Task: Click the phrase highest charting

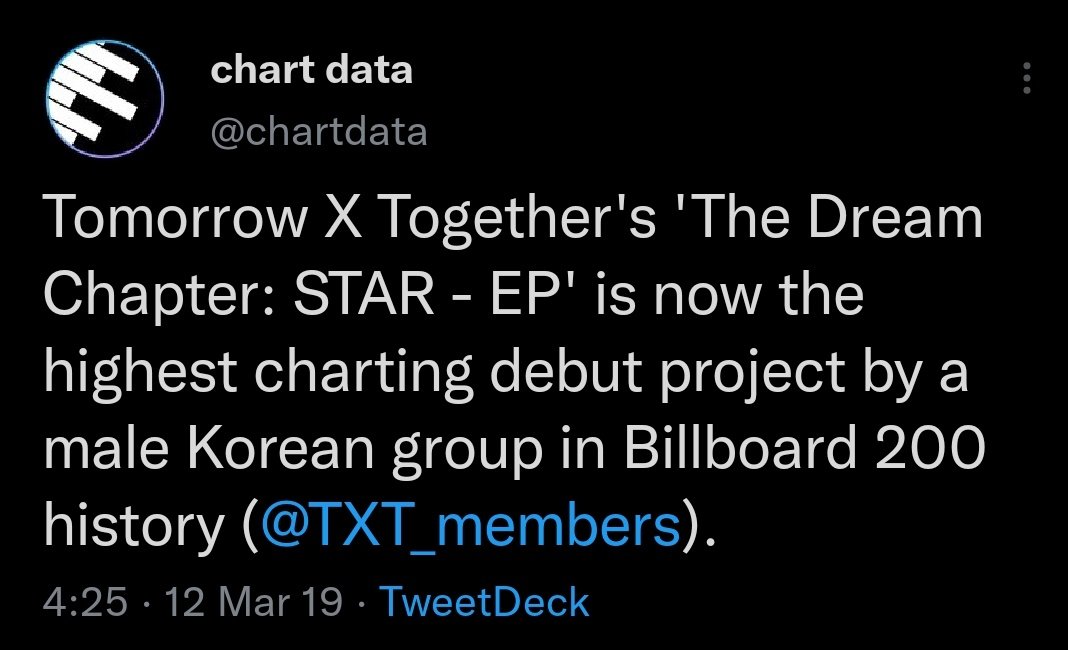Action: 258,374
